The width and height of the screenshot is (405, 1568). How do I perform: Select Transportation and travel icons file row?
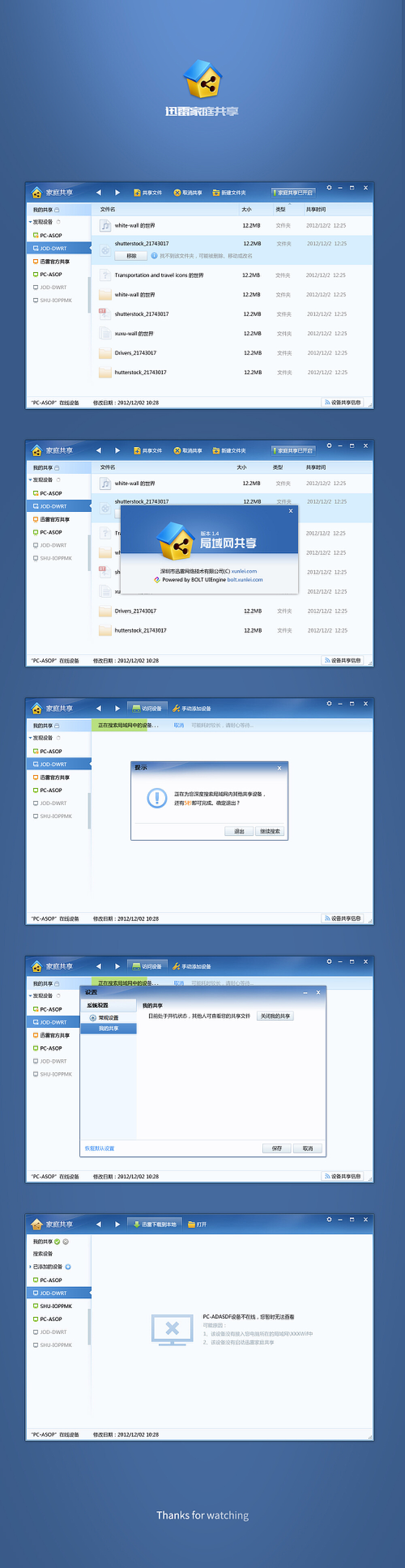tap(159, 275)
